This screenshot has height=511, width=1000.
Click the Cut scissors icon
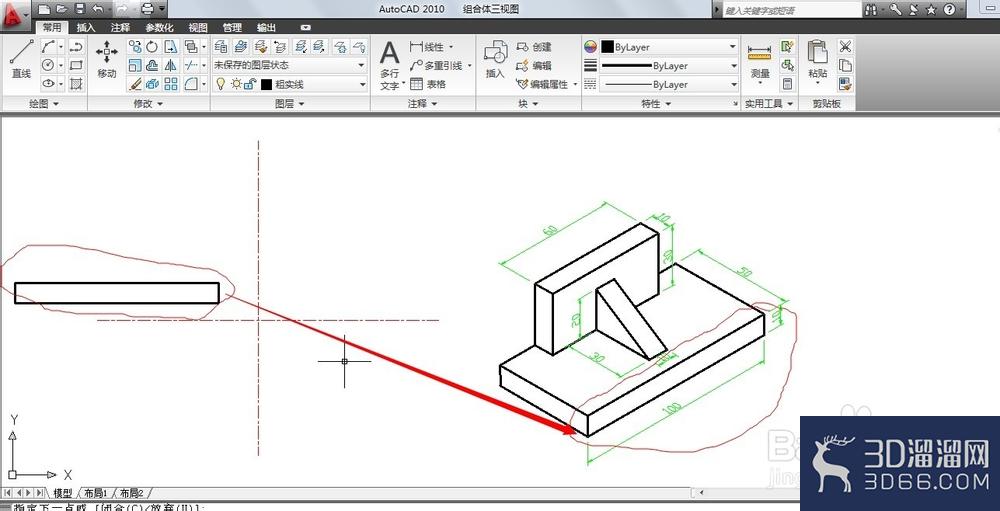tap(845, 47)
